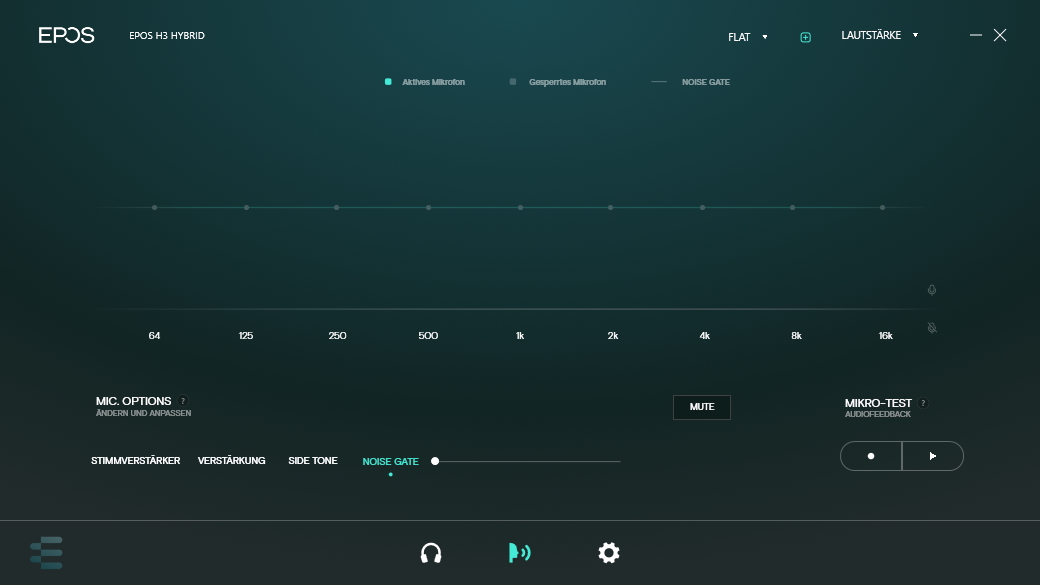The image size is (1040, 585).
Task: Switch to the Verstärkung tab
Action: click(x=231, y=461)
